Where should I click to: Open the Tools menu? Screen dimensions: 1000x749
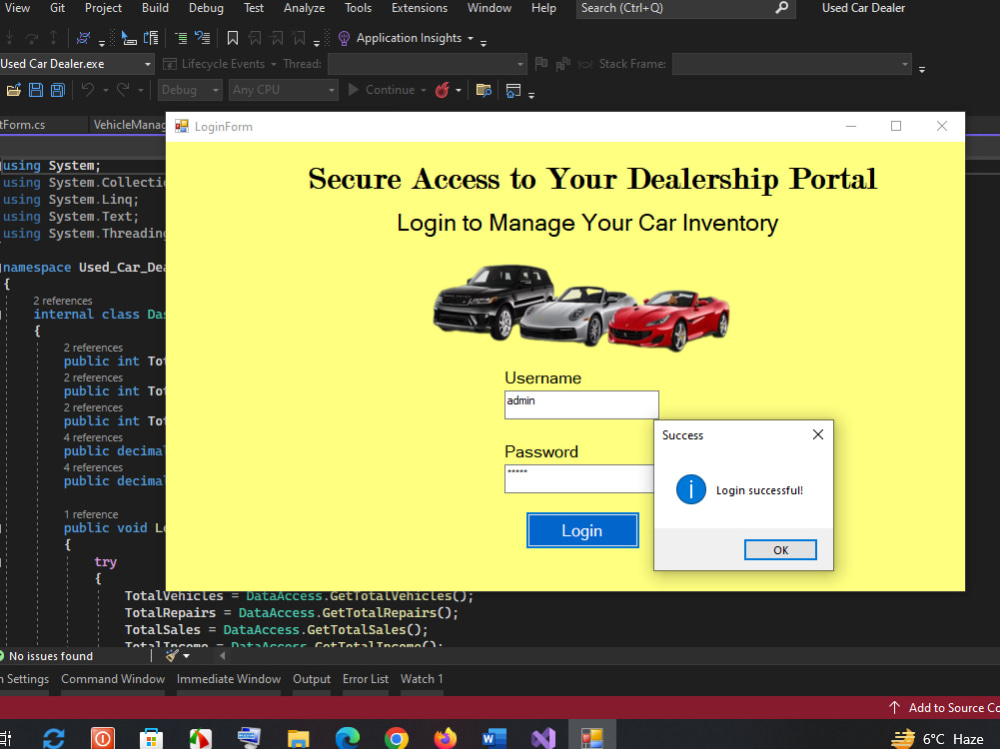[358, 8]
